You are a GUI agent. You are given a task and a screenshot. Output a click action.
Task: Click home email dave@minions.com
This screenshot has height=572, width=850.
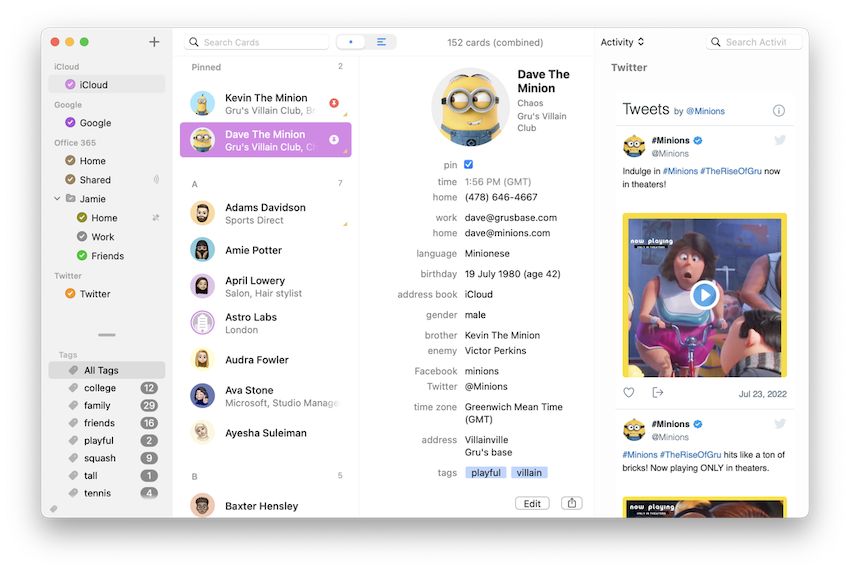point(507,233)
